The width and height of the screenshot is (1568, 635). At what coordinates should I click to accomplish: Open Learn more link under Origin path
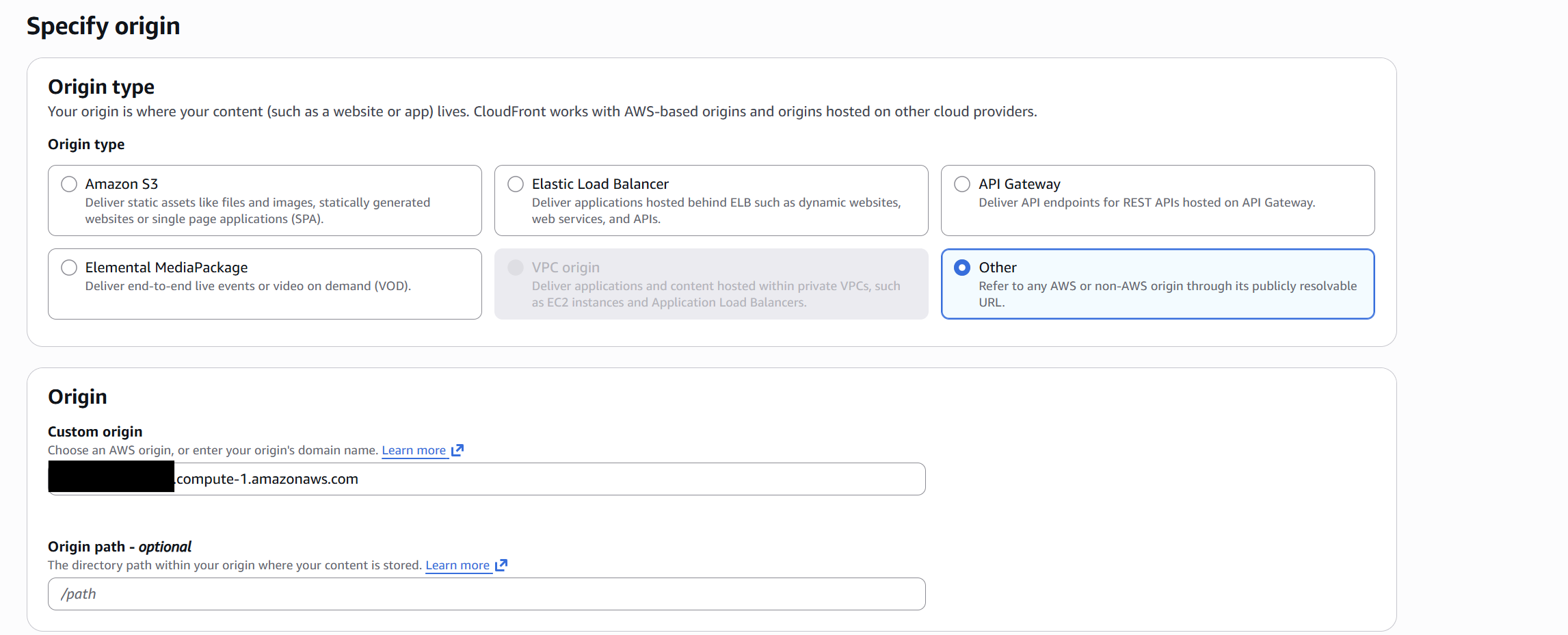click(457, 565)
